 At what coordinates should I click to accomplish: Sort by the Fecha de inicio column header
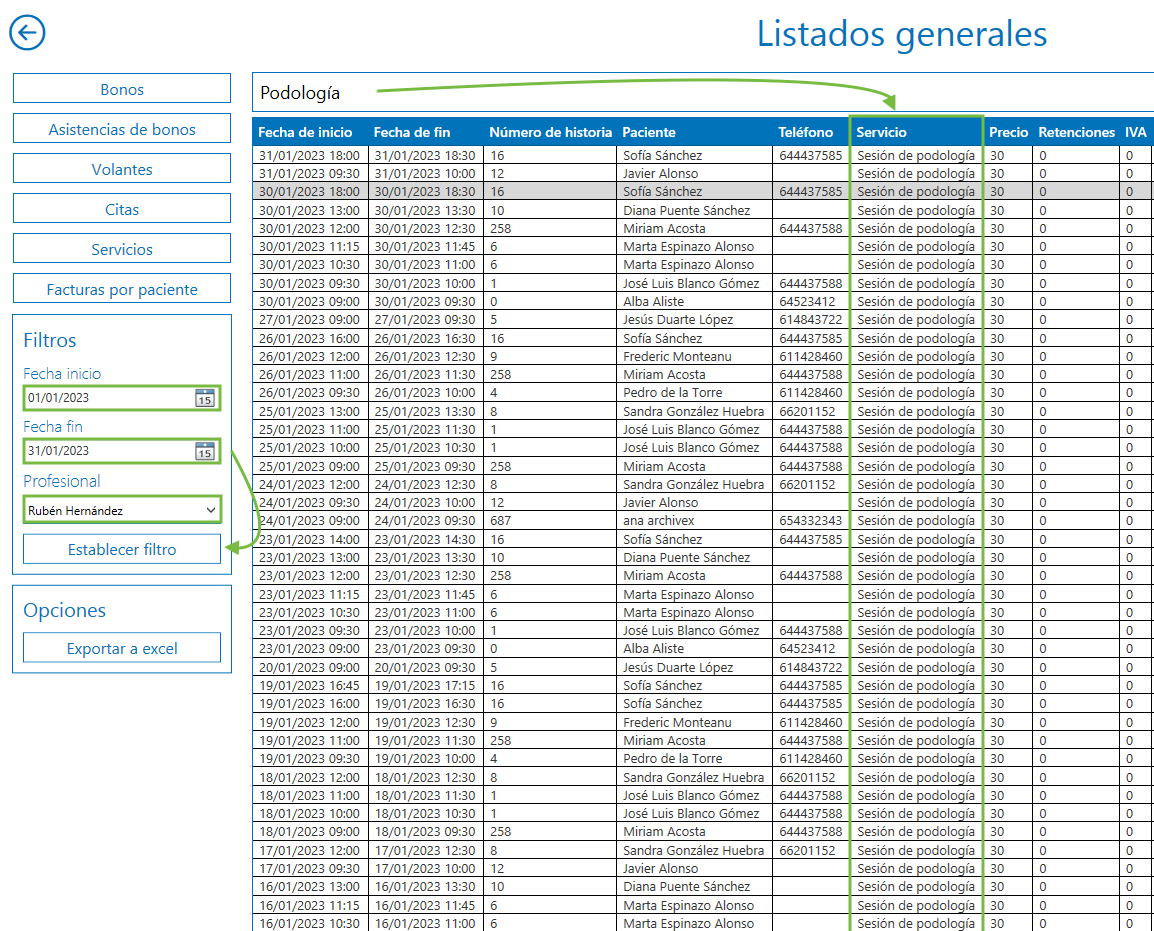[x=305, y=132]
